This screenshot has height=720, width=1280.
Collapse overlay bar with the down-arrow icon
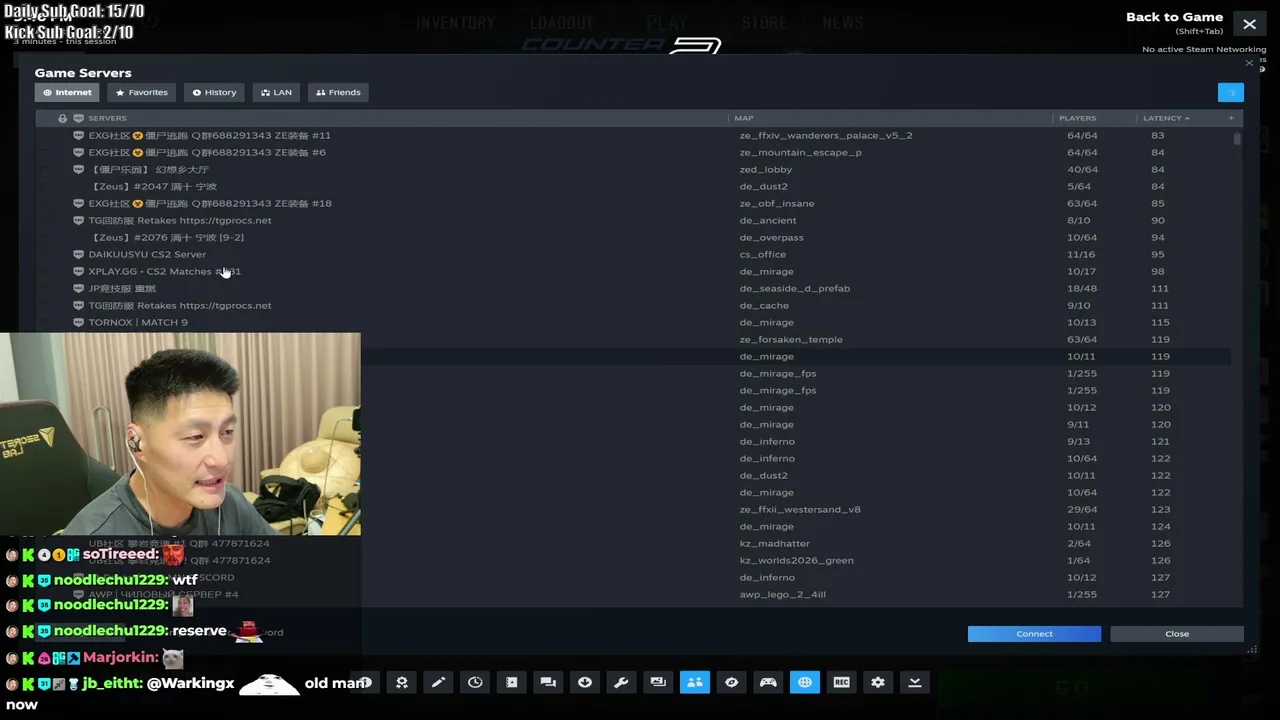pyautogui.click(x=914, y=682)
